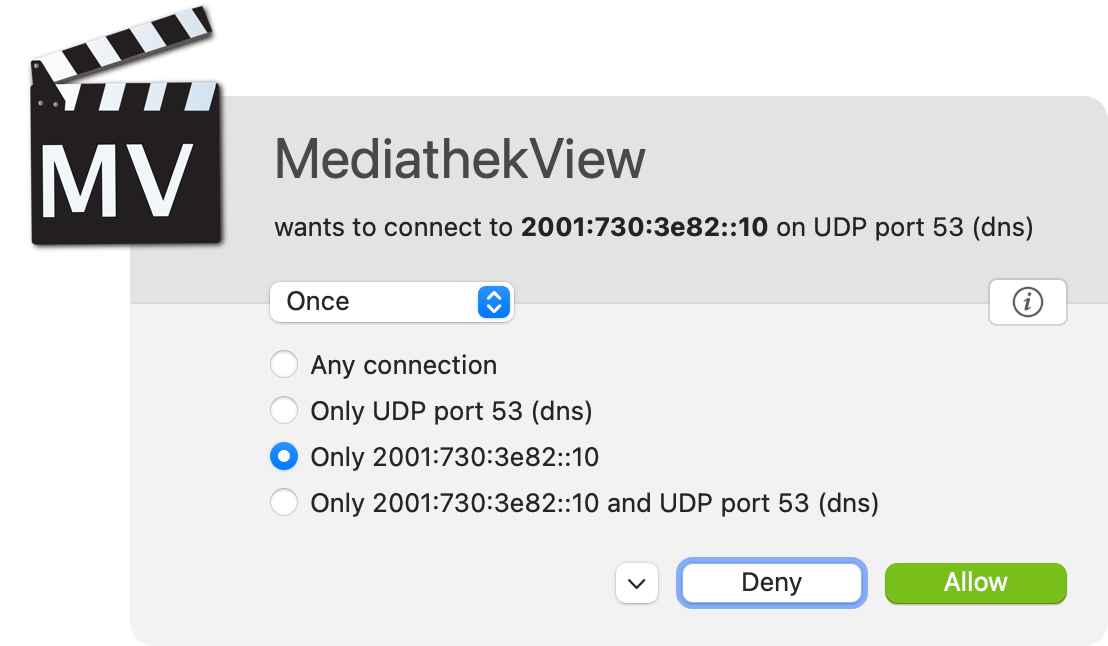
Task: Select the "Only 2001:730:3e82::10" radio button
Action: pos(284,457)
